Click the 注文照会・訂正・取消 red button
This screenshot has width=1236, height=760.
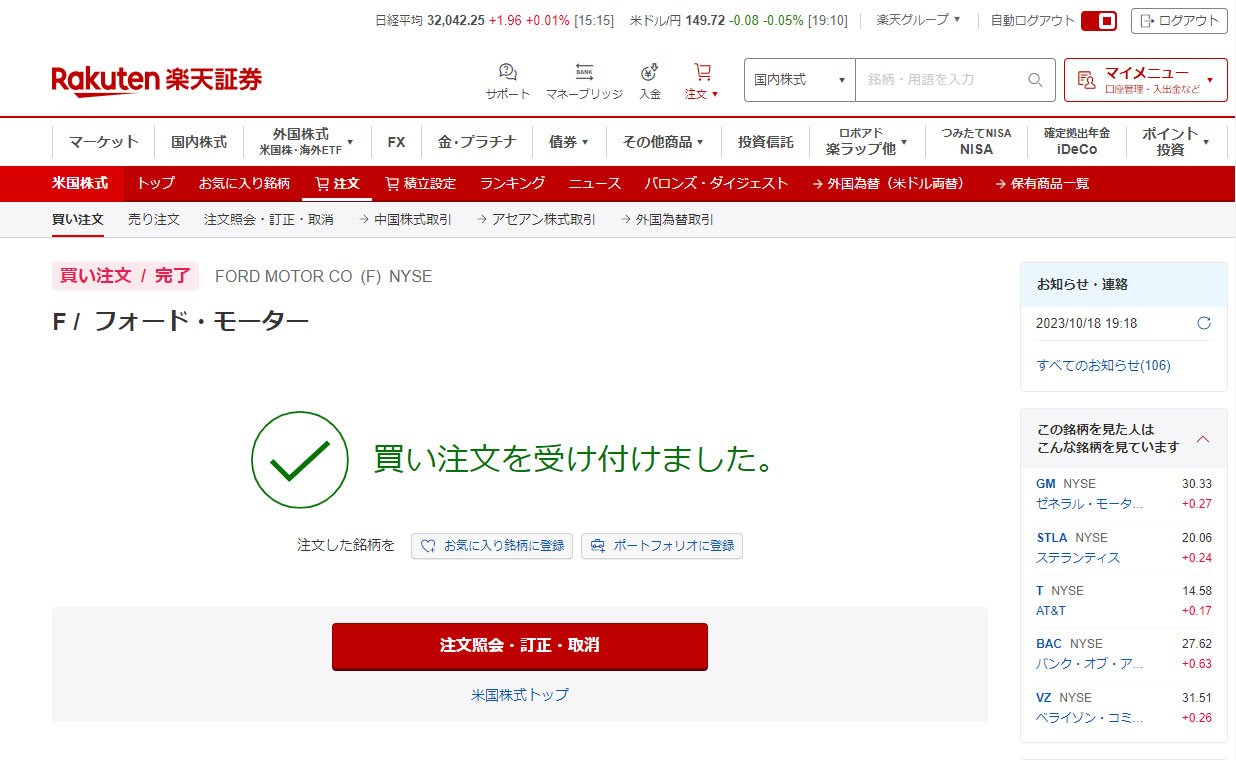(x=519, y=646)
